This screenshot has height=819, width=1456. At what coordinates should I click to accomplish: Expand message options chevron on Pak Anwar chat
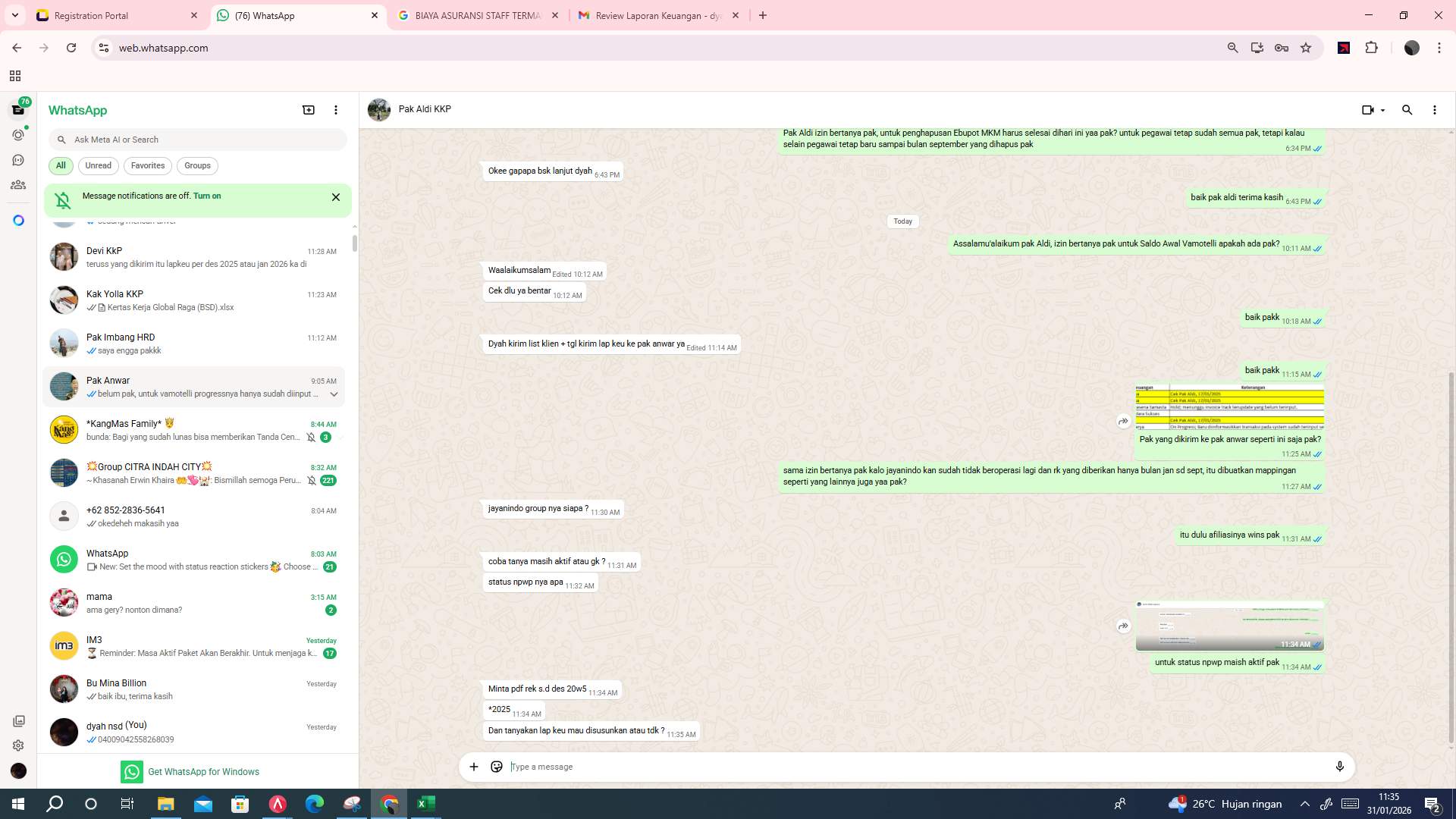coord(334,394)
